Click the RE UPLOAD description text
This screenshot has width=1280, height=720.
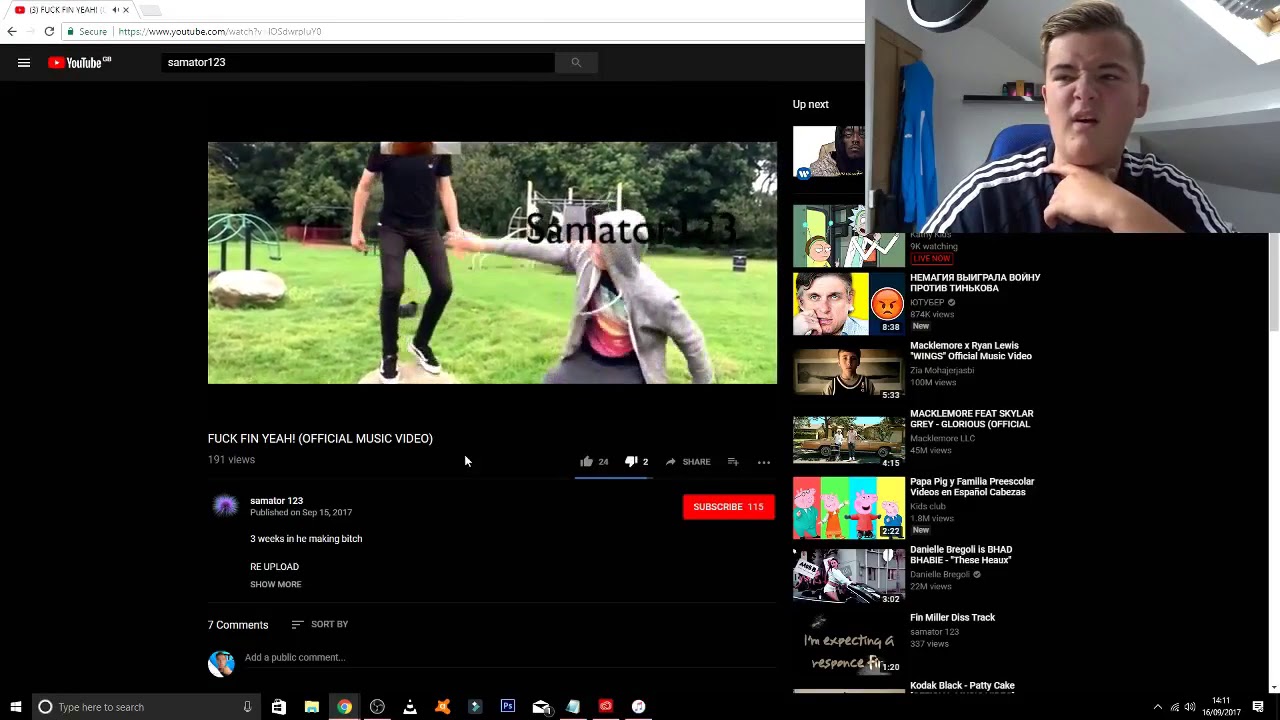274,567
